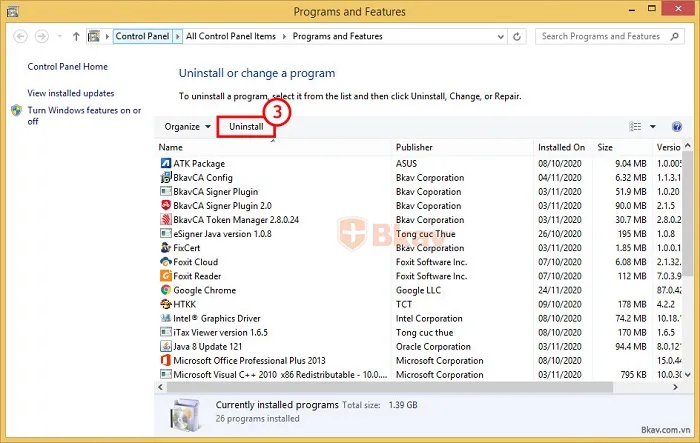The image size is (700, 443).
Task: Open View installed updates link
Action: (x=70, y=93)
